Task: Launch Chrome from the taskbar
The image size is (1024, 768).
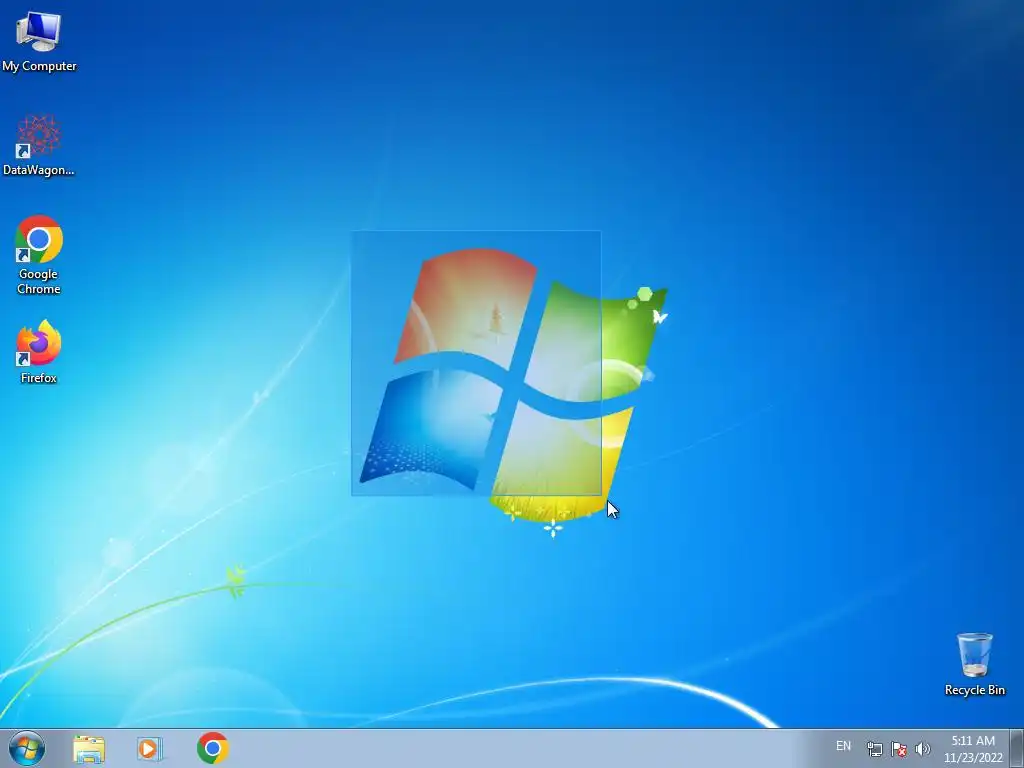Action: [x=213, y=748]
